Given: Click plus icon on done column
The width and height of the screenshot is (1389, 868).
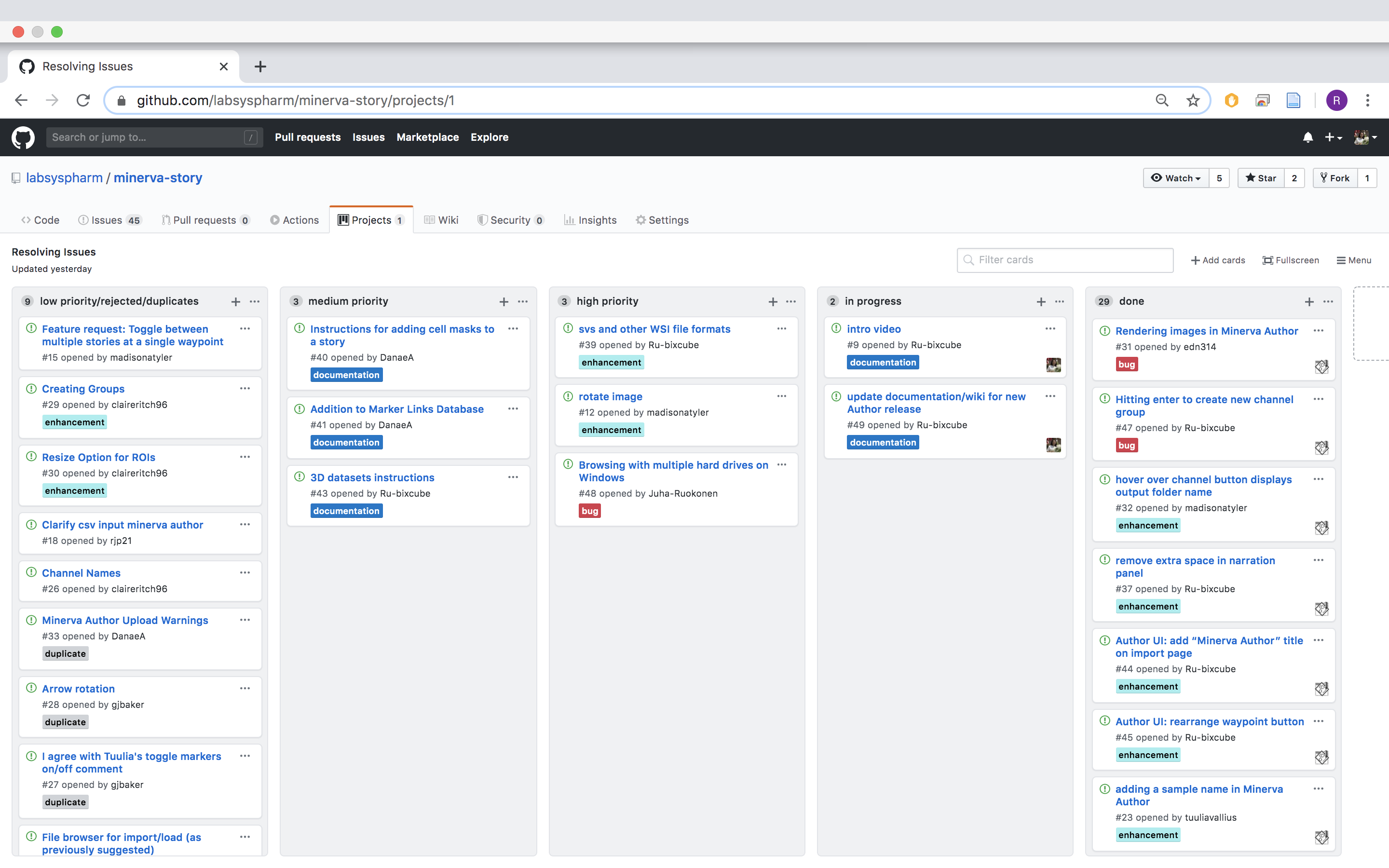Looking at the screenshot, I should coord(1309,301).
